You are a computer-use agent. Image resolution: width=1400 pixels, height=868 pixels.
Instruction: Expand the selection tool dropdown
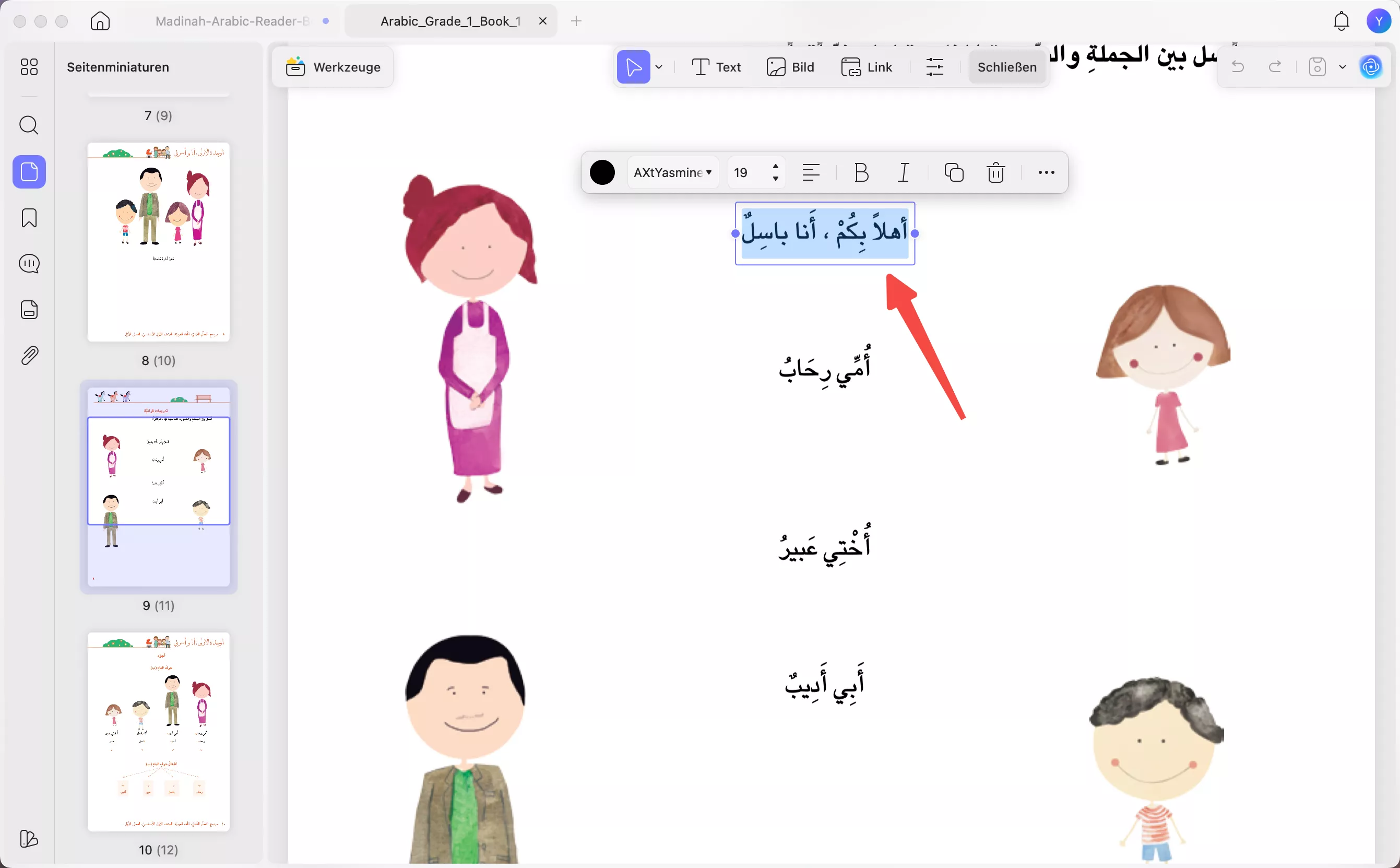click(x=659, y=67)
